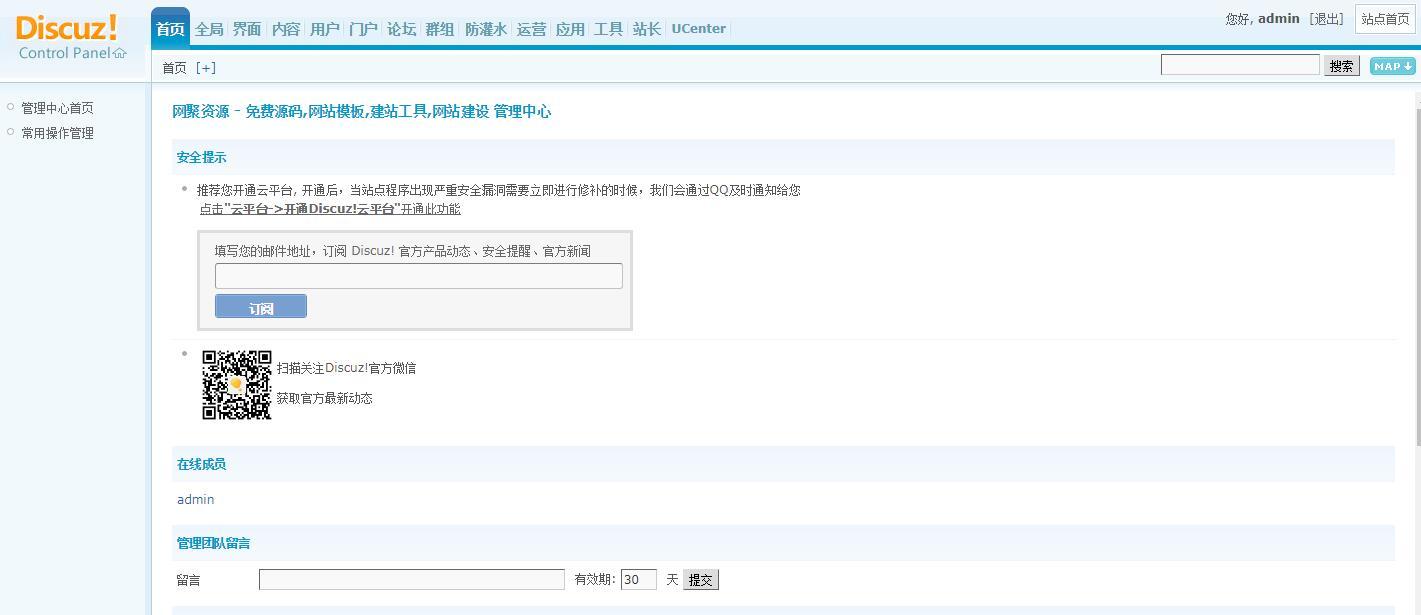Open the 防灌水 tab

coord(486,29)
